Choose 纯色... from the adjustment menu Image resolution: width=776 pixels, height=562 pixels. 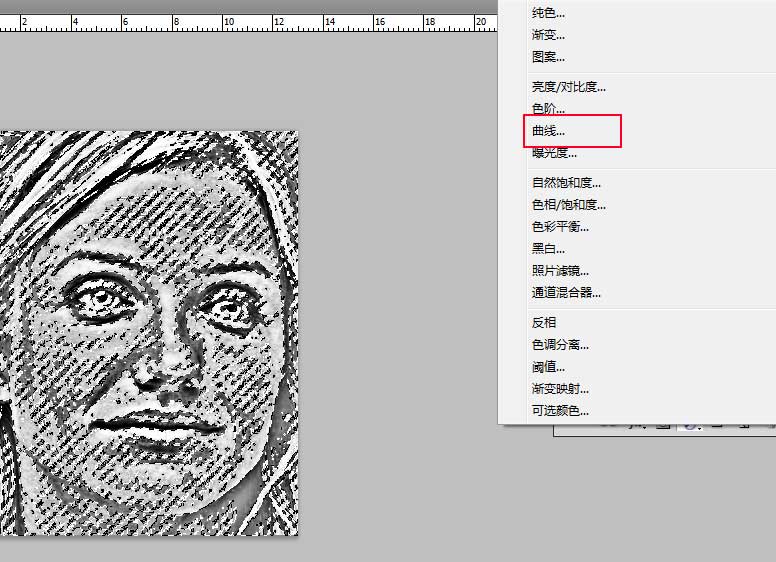(548, 13)
